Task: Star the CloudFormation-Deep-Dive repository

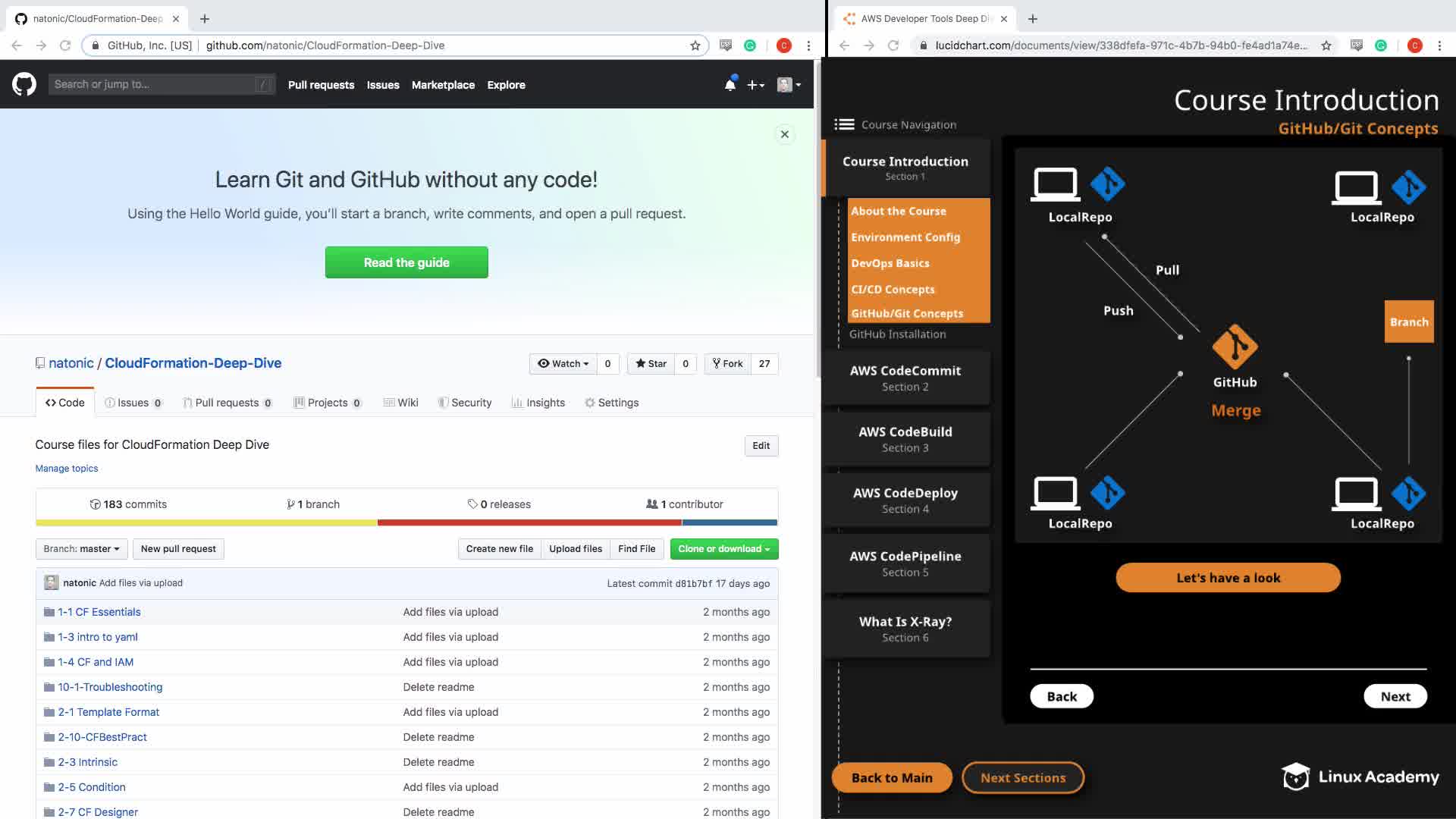Action: click(651, 364)
